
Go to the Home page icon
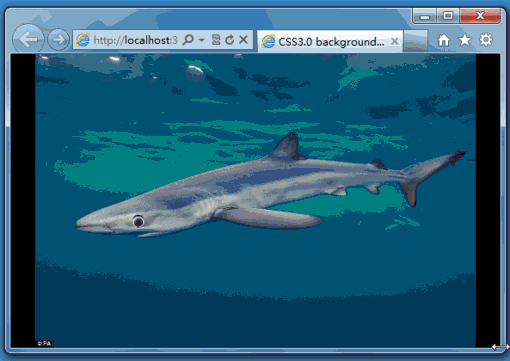pos(444,40)
